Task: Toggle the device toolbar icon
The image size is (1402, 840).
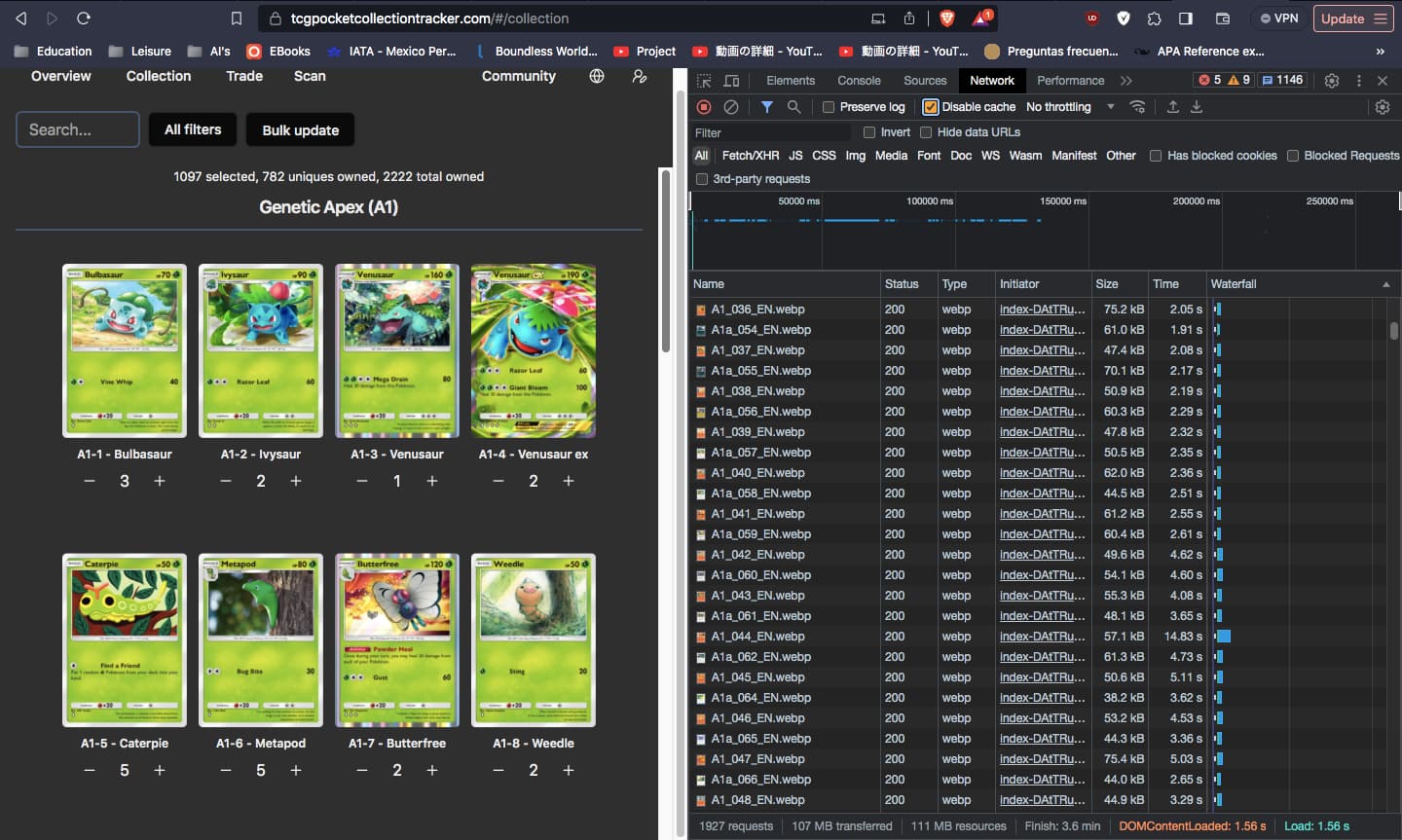Action: pyautogui.click(x=732, y=81)
